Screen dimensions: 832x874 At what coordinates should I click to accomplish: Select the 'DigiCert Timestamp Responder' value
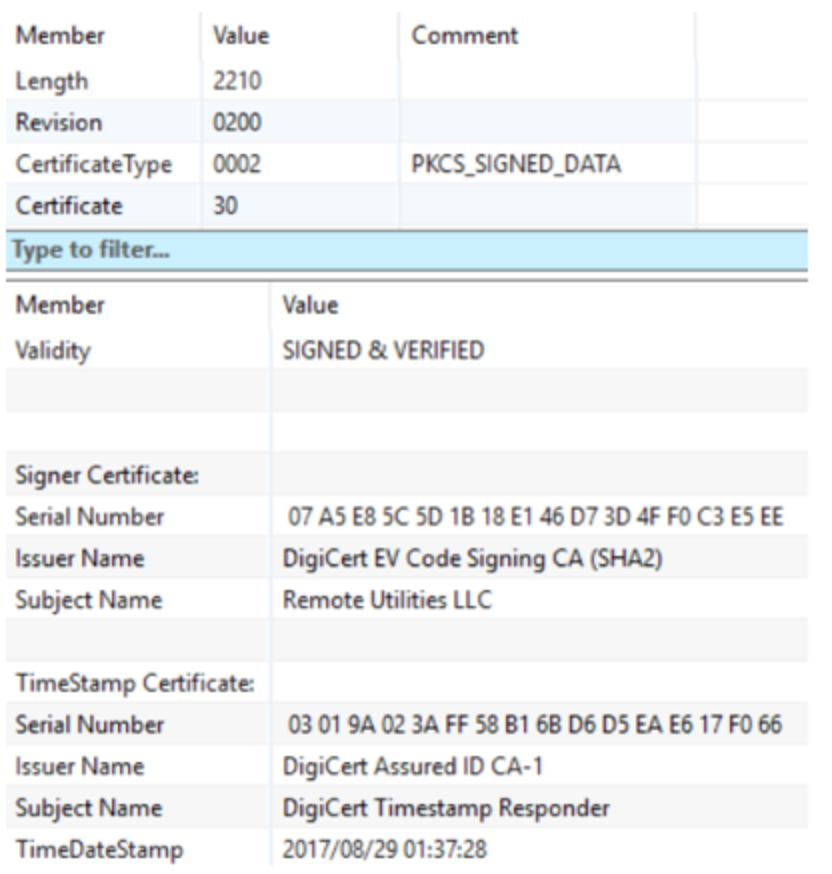[446, 808]
